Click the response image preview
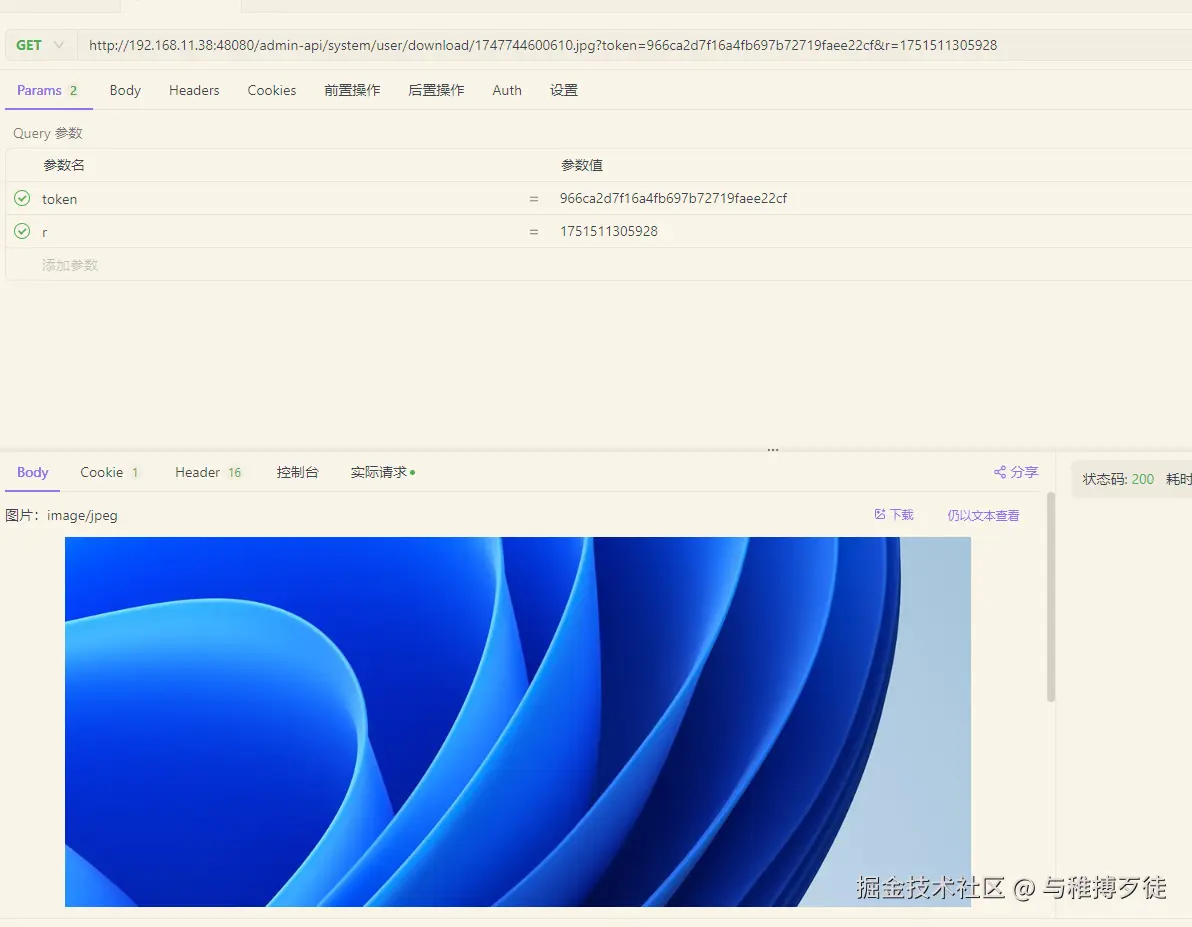 coord(518,722)
